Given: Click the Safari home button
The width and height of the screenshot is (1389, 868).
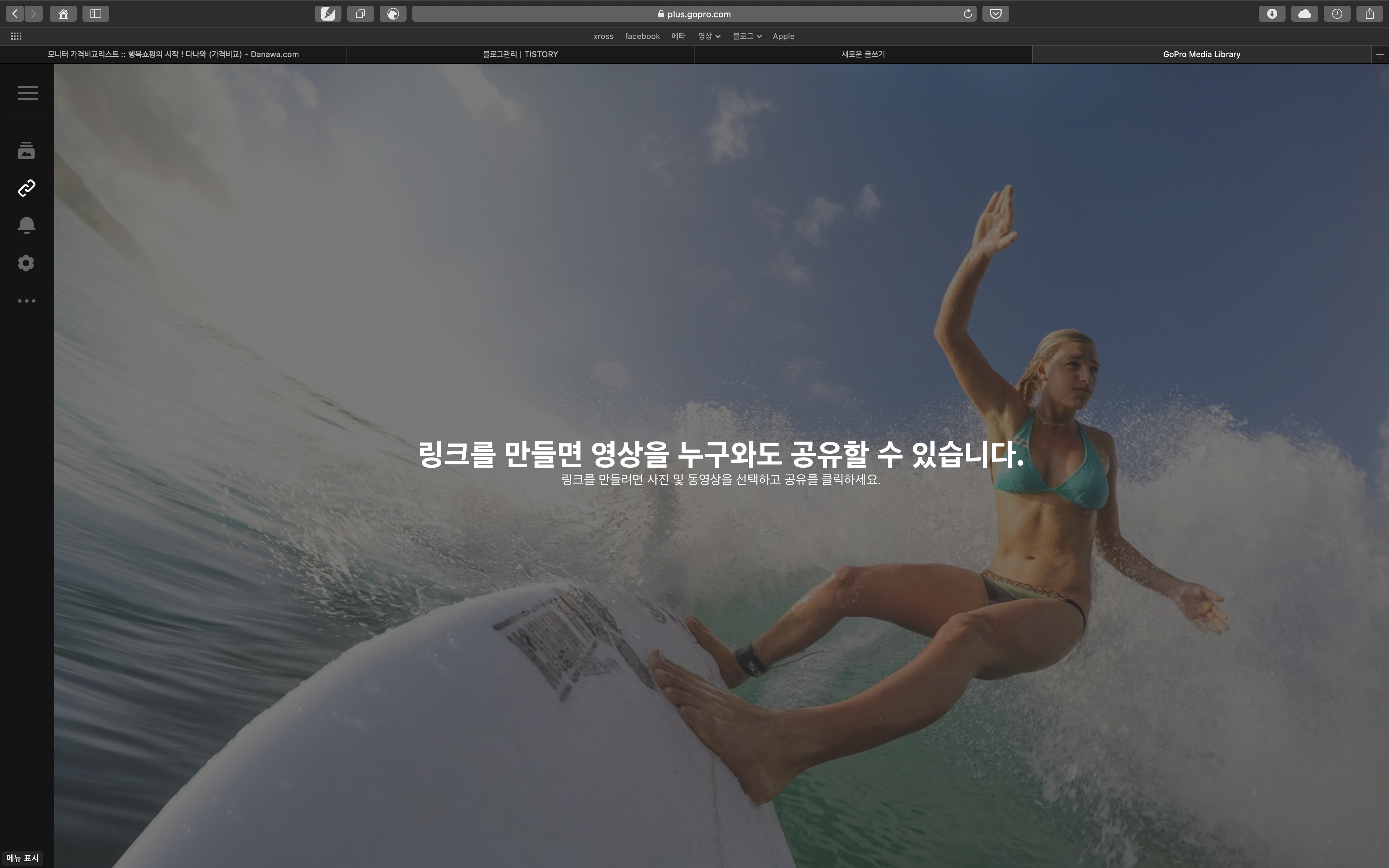Looking at the screenshot, I should pyautogui.click(x=63, y=14).
